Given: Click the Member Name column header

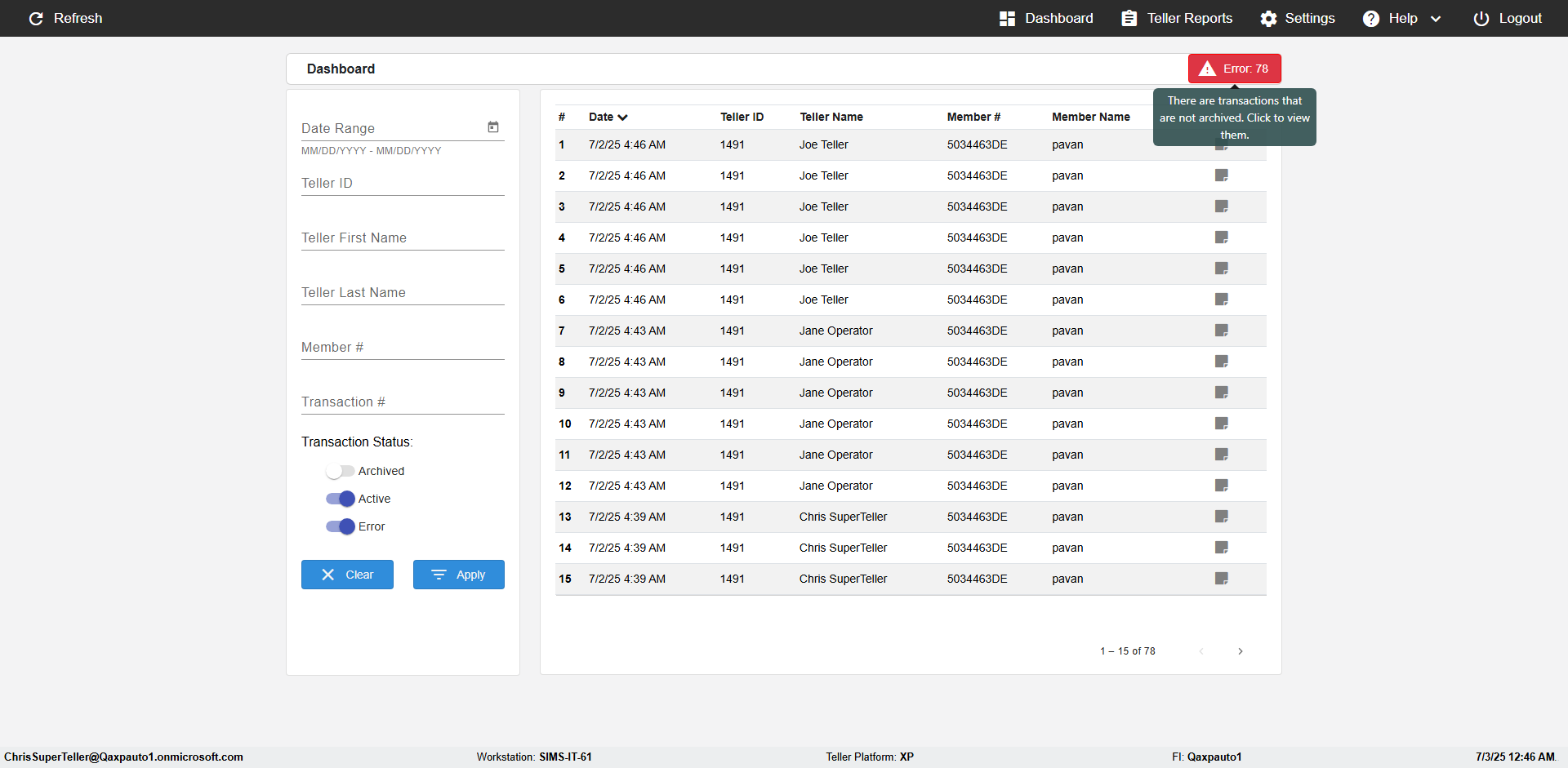Looking at the screenshot, I should [1091, 117].
